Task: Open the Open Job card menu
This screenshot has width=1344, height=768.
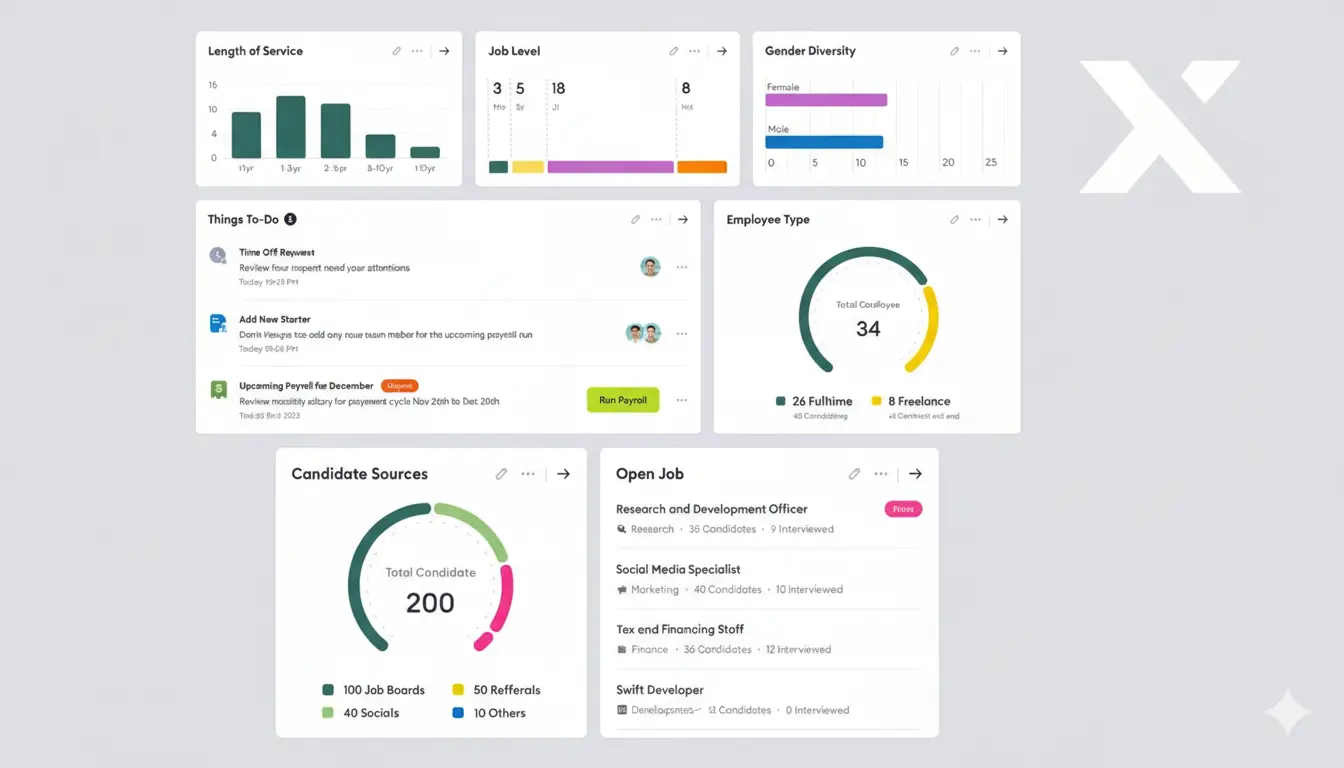Action: click(x=880, y=473)
